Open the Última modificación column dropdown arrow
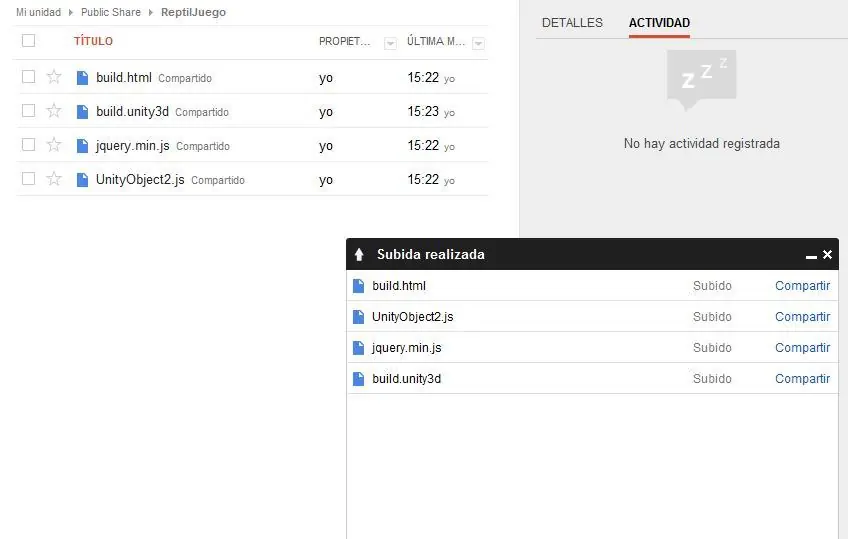This screenshot has height=539, width=848. [478, 43]
